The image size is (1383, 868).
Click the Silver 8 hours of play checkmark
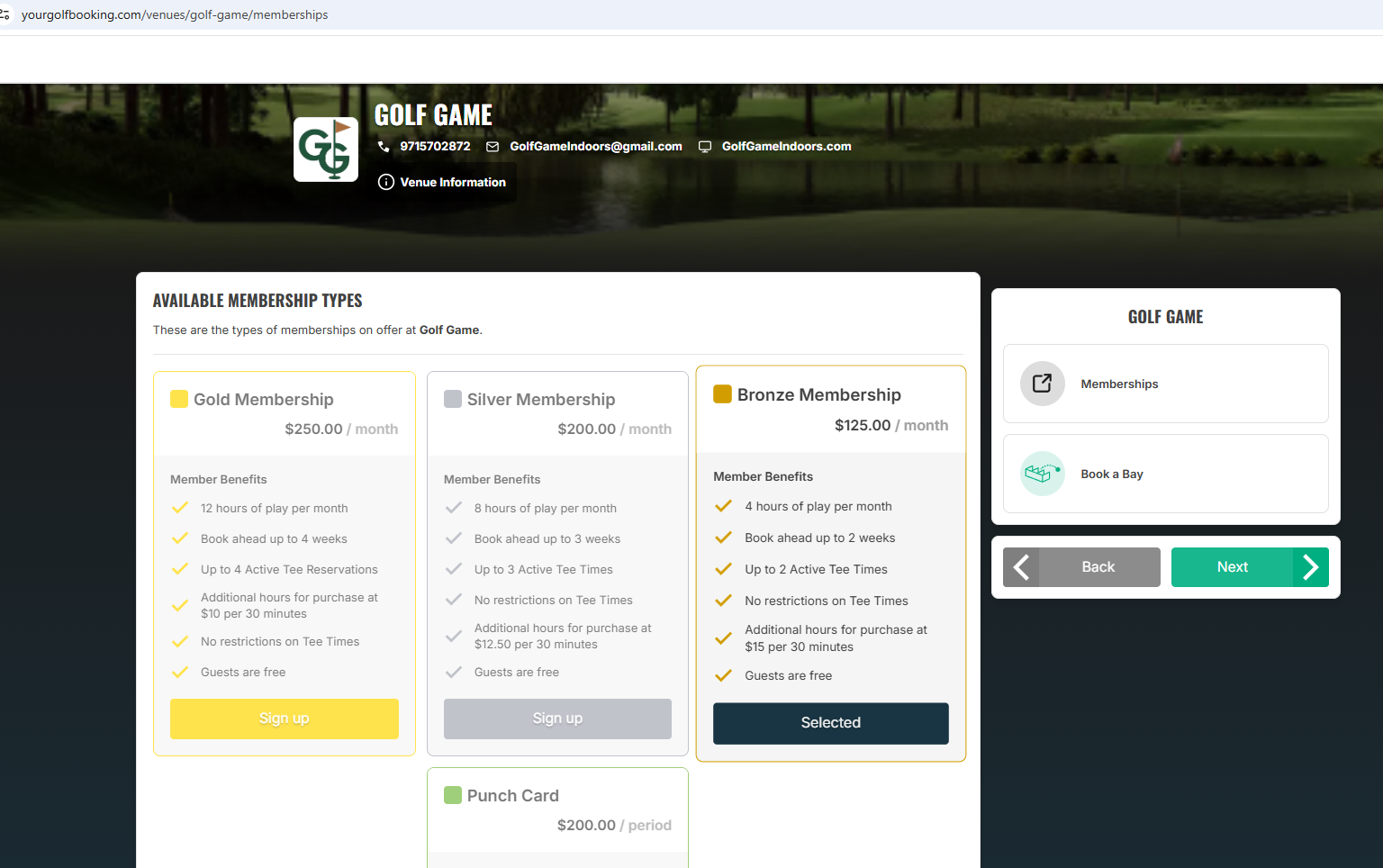tap(454, 508)
